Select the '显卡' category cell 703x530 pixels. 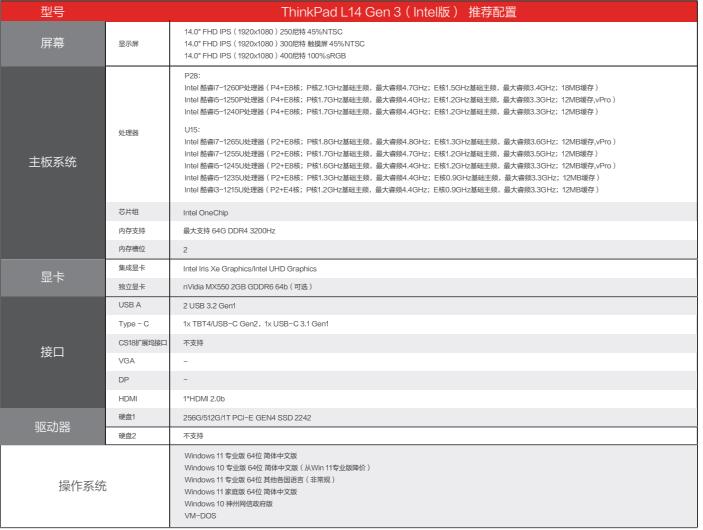pos(52,277)
